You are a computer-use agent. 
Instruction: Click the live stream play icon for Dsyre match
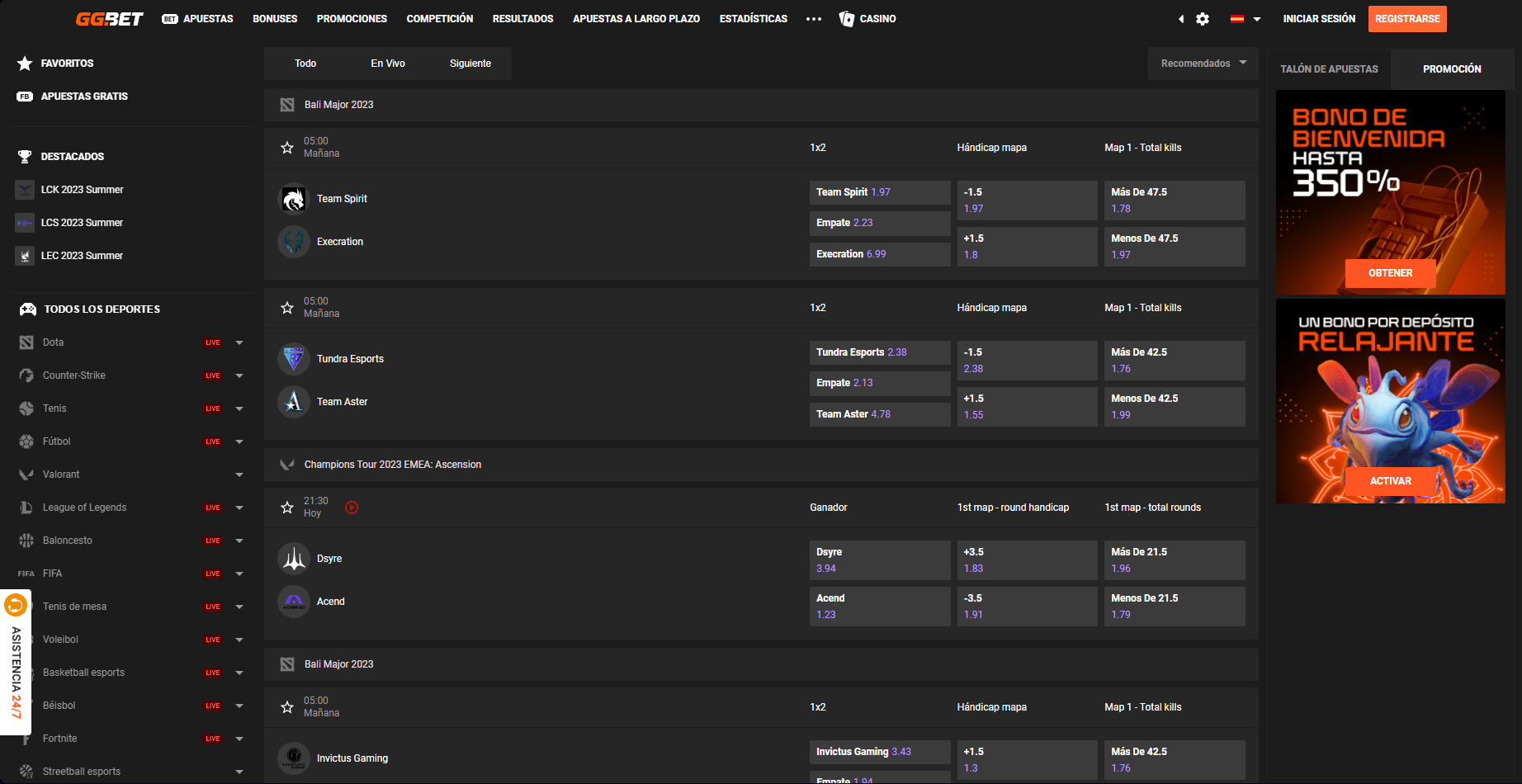point(352,508)
